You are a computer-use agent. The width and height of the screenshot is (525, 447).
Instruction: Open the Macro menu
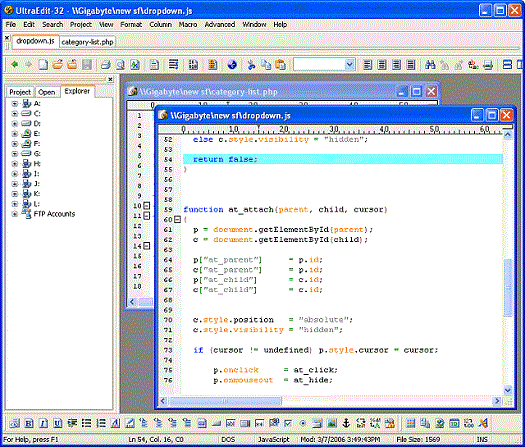pos(188,24)
